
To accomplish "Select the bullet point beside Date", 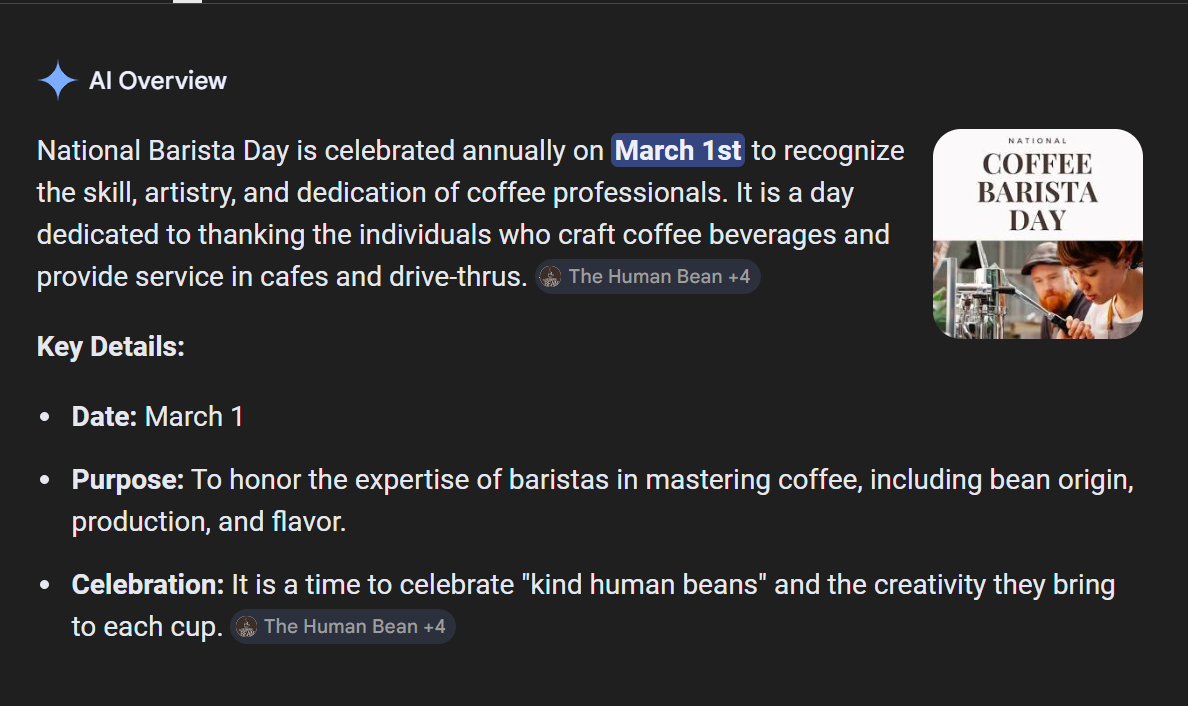I will point(45,417).
